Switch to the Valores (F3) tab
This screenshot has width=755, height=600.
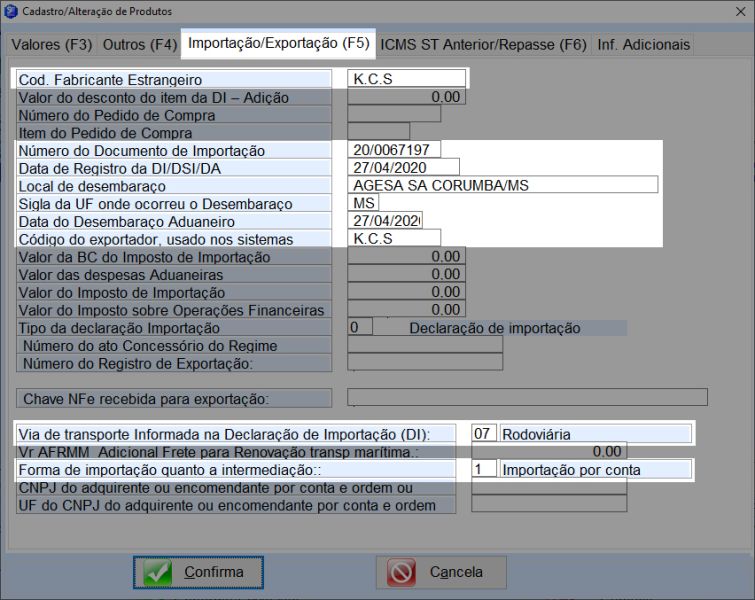(x=52, y=45)
